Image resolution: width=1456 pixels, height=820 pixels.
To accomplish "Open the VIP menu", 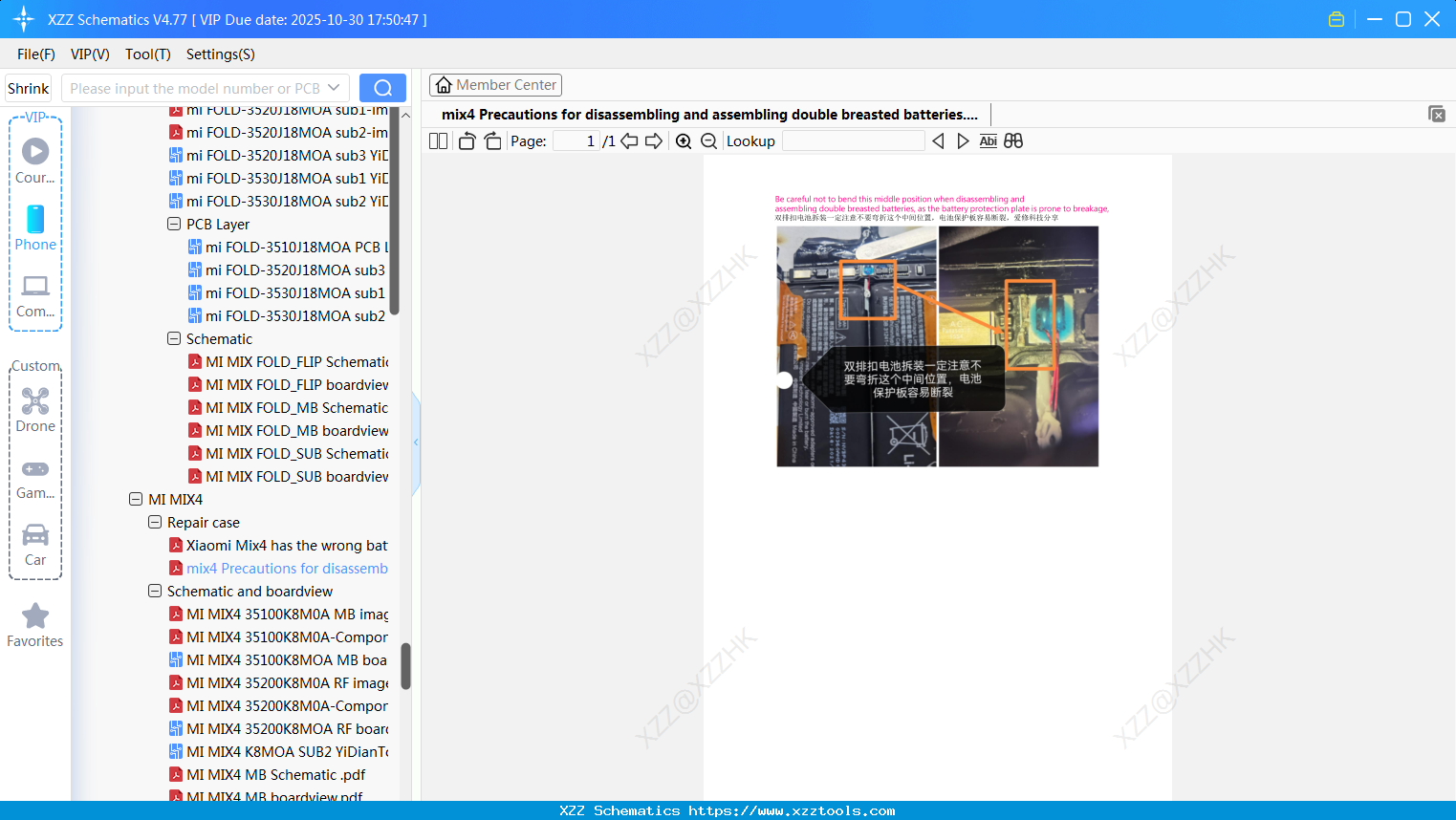I will tap(90, 54).
